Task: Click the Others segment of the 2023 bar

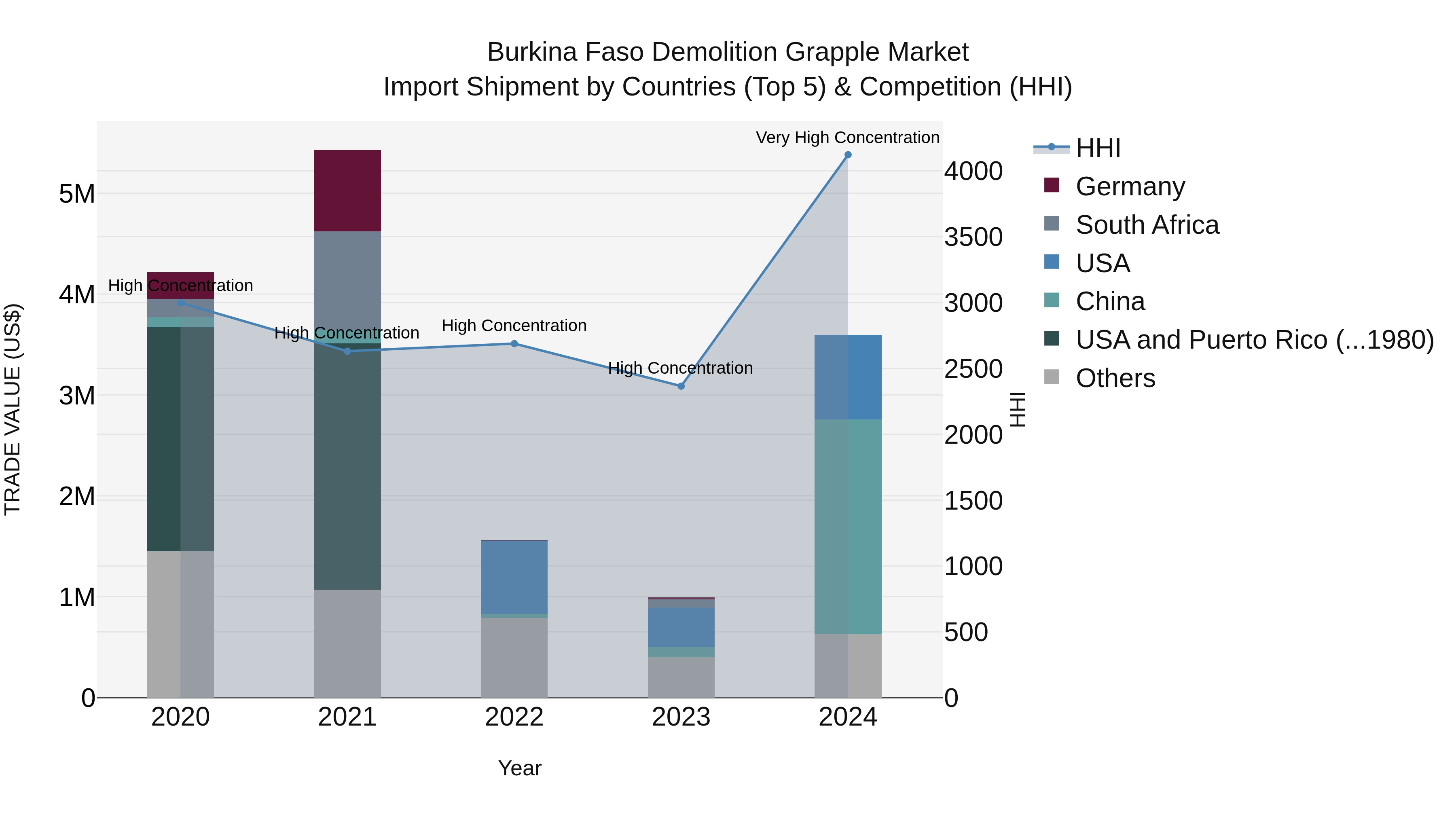Action: pyautogui.click(x=681, y=677)
